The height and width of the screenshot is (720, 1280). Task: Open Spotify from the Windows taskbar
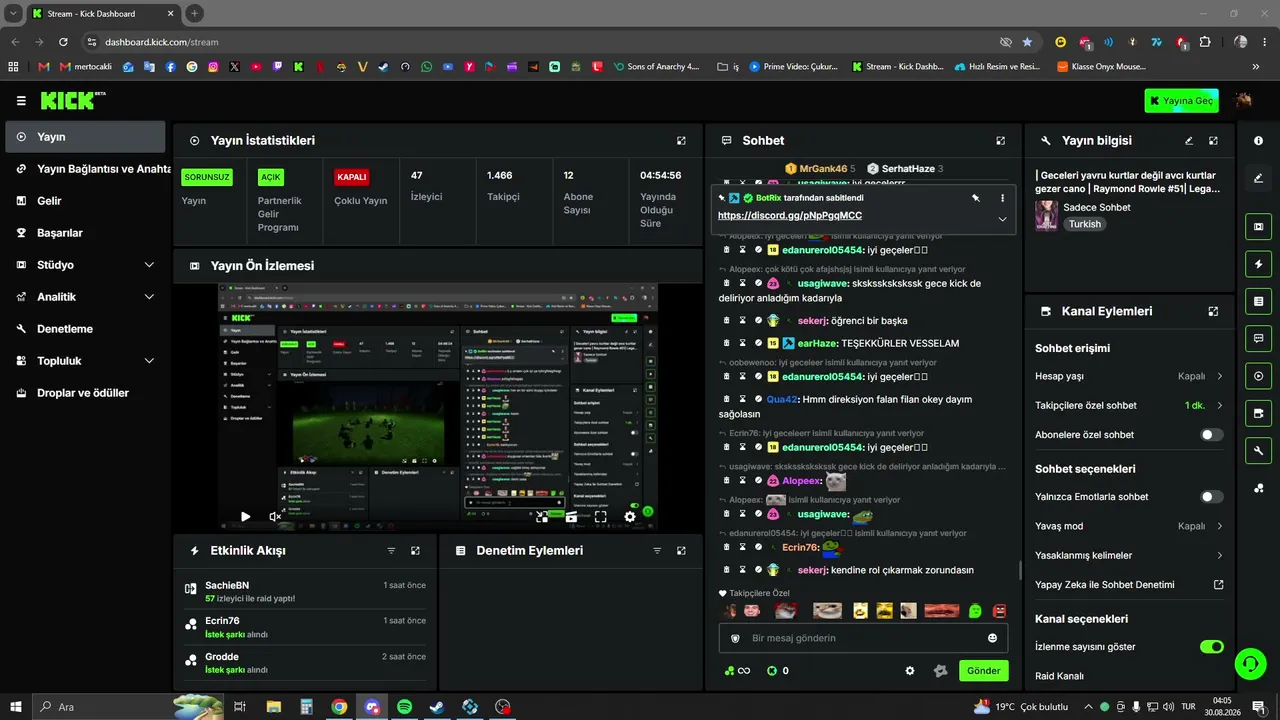(405, 707)
